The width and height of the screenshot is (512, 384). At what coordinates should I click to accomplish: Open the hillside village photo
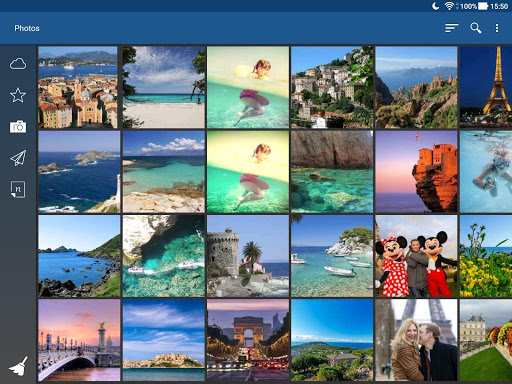click(x=332, y=87)
